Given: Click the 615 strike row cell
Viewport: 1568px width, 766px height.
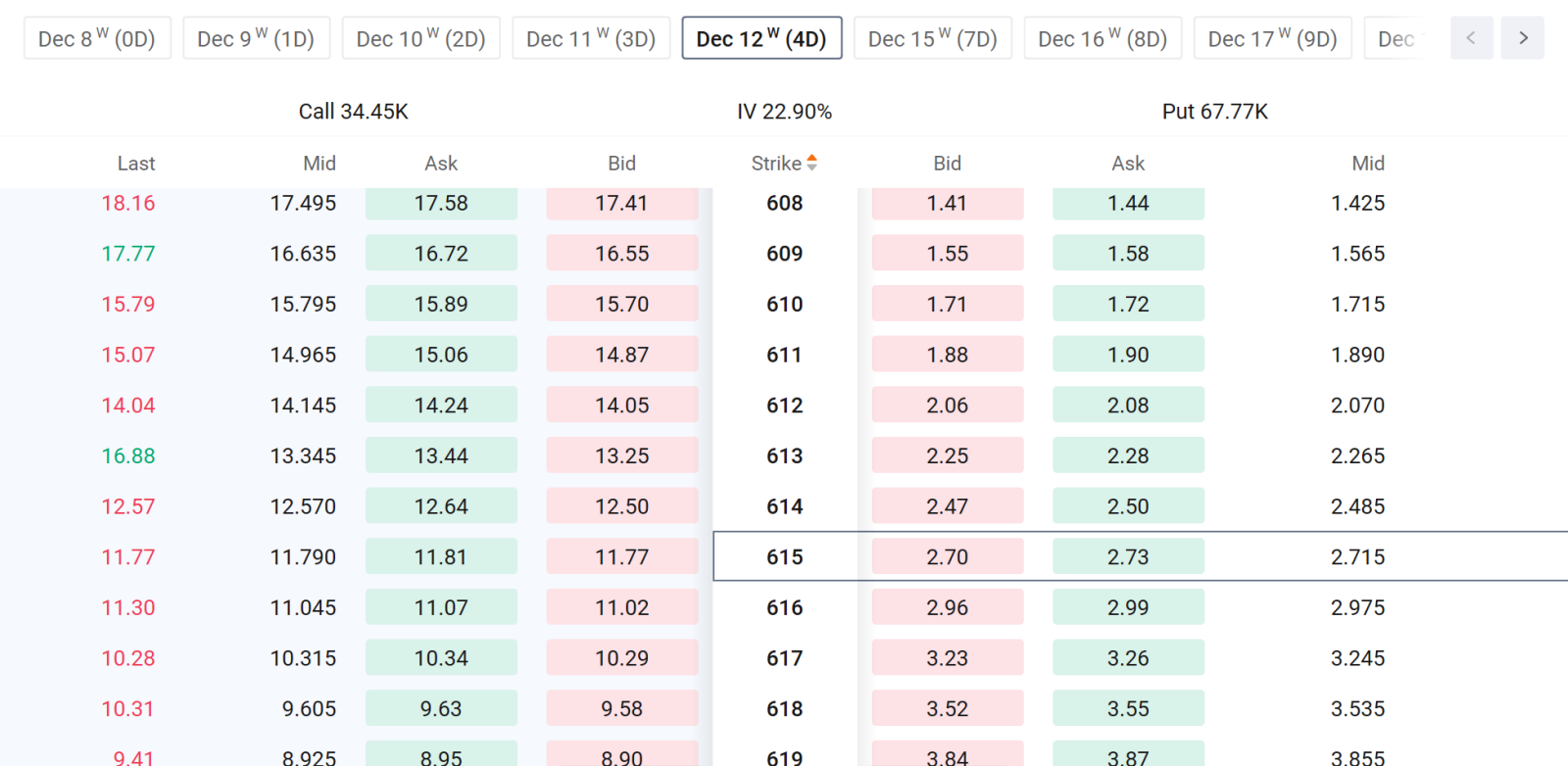Looking at the screenshot, I should (x=785, y=556).
